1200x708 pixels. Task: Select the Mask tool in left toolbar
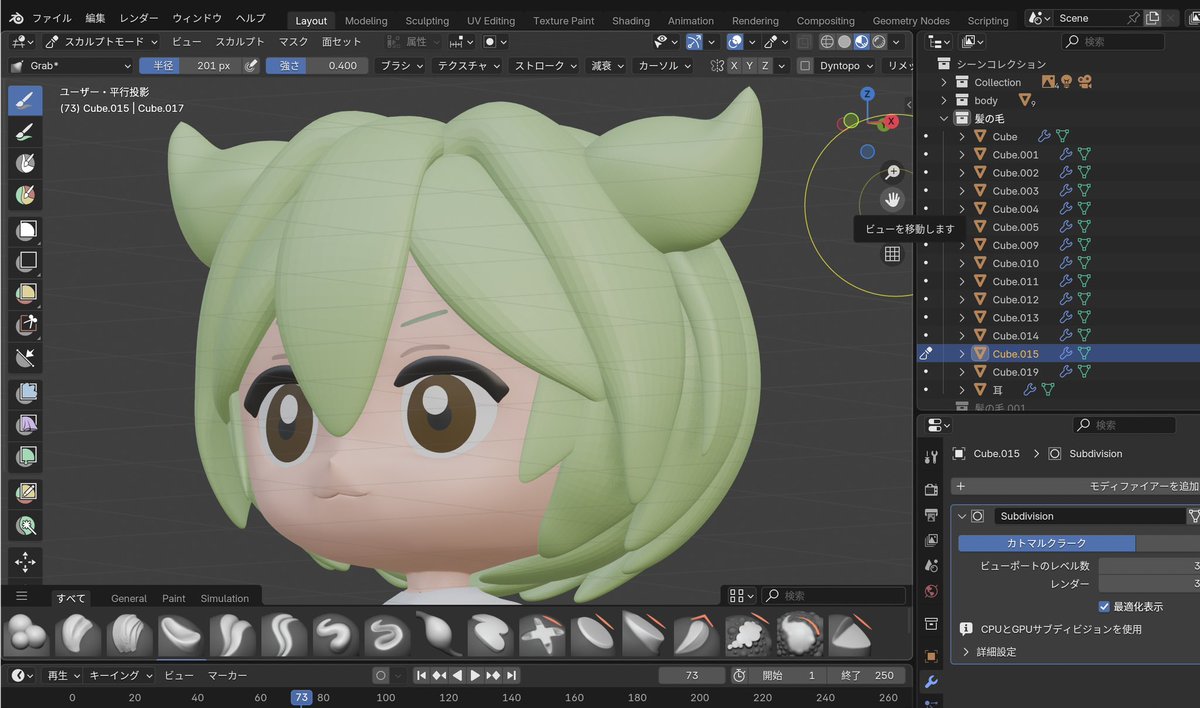pyautogui.click(x=26, y=163)
